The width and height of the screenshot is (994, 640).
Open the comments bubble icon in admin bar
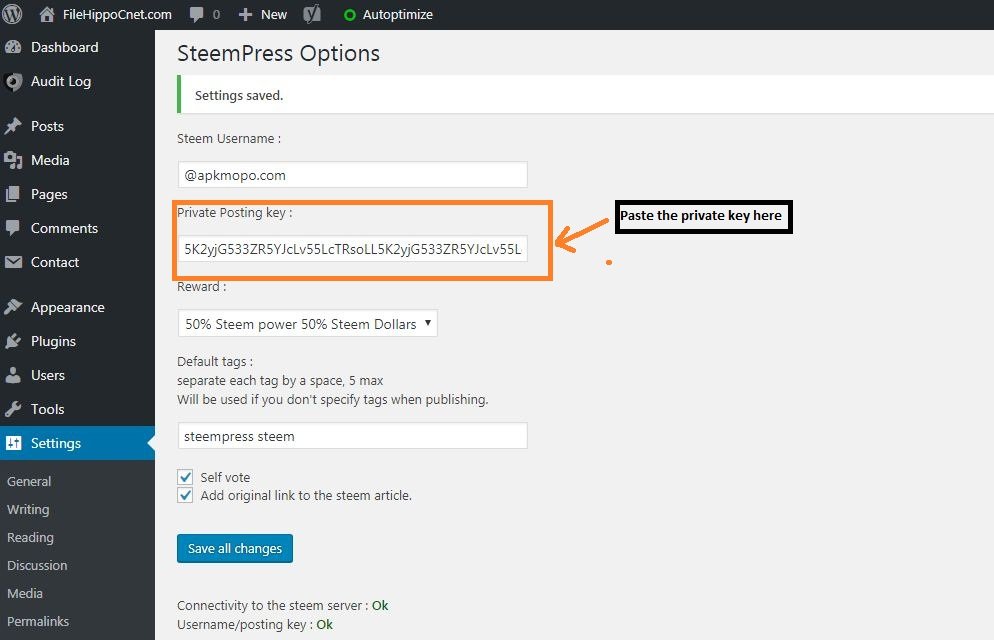(197, 14)
